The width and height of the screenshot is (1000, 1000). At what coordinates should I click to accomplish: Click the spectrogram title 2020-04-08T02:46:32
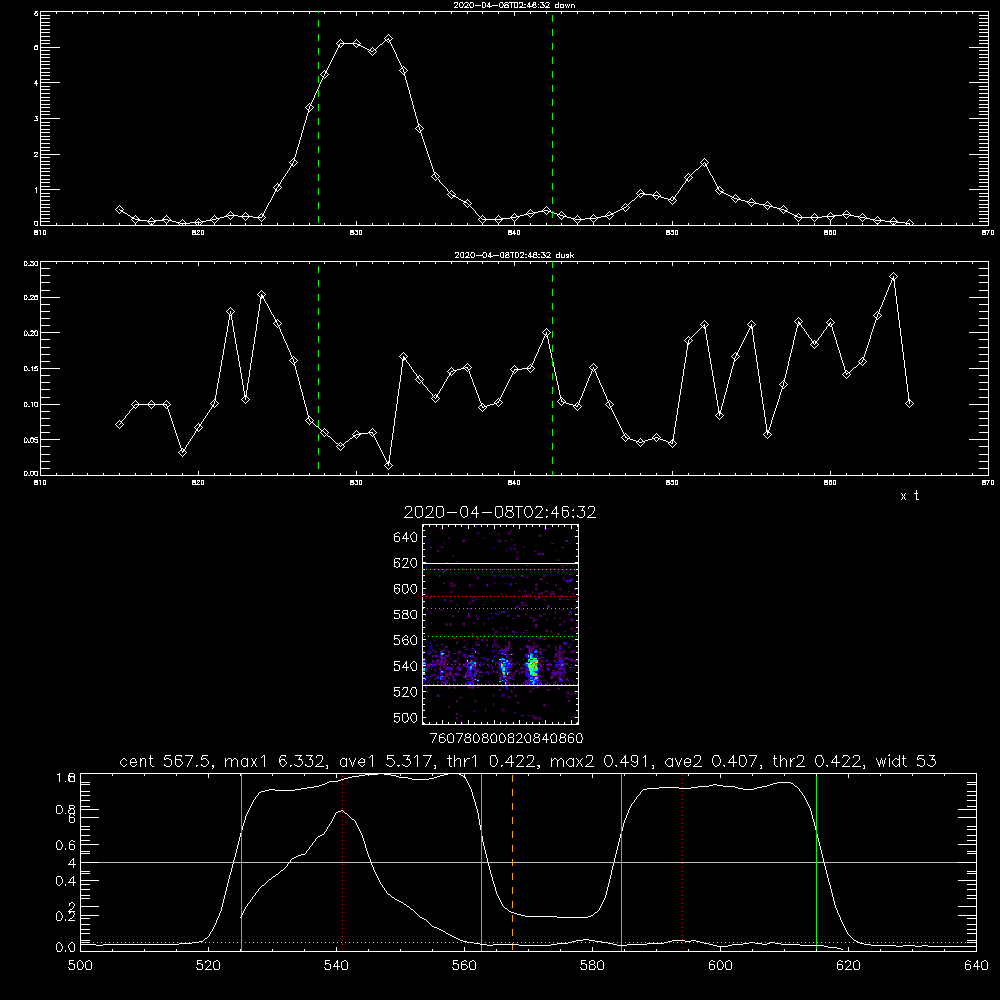pyautogui.click(x=500, y=513)
